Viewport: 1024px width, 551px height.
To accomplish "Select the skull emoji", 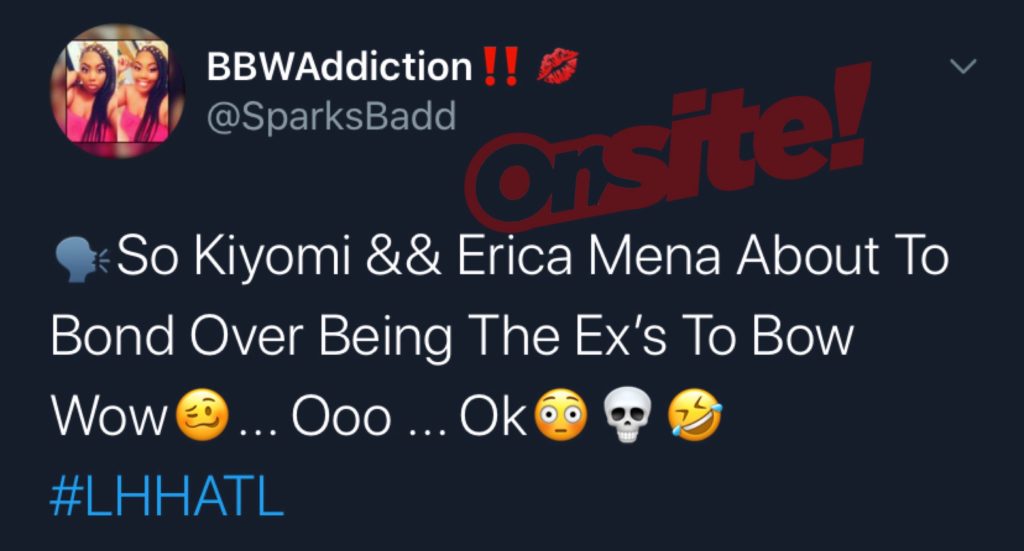I will click(x=628, y=416).
